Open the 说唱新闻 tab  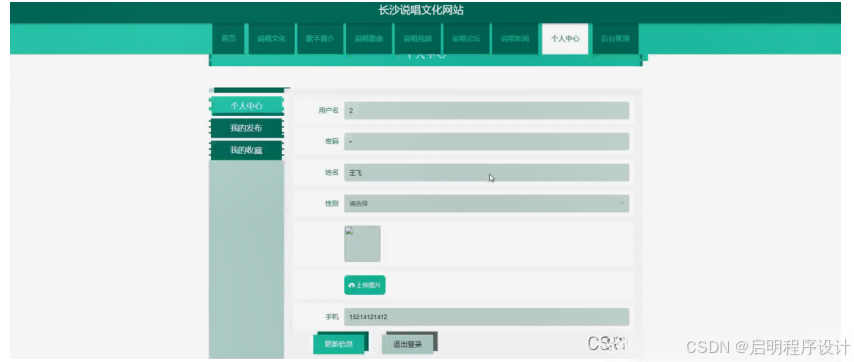(x=515, y=39)
